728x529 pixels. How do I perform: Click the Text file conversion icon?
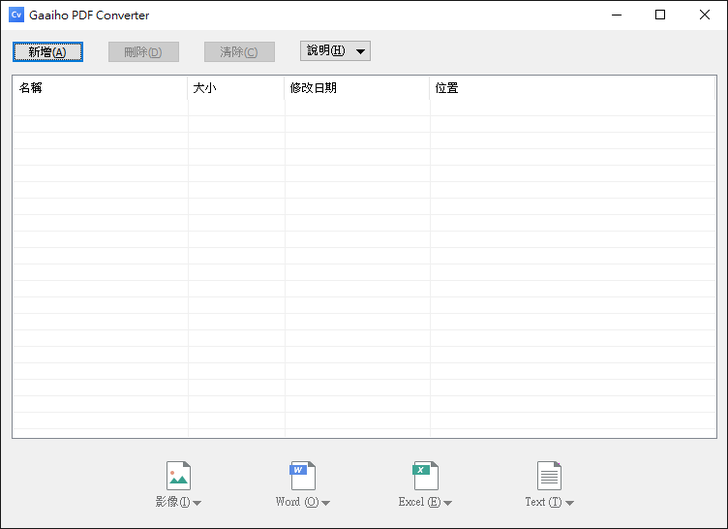point(549,475)
